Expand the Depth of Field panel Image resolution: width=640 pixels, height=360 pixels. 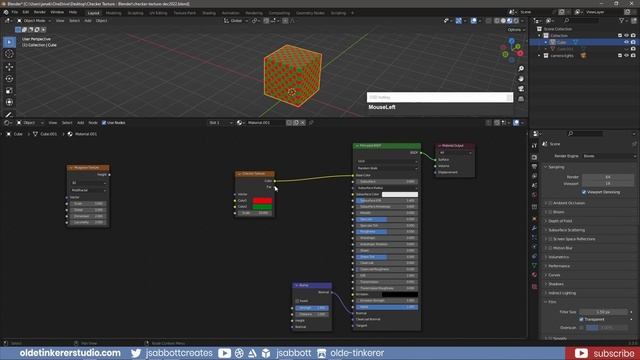click(x=560, y=221)
